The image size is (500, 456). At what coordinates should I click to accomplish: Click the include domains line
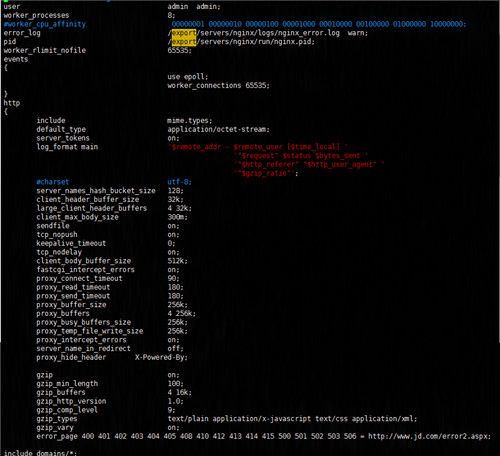click(x=40, y=453)
